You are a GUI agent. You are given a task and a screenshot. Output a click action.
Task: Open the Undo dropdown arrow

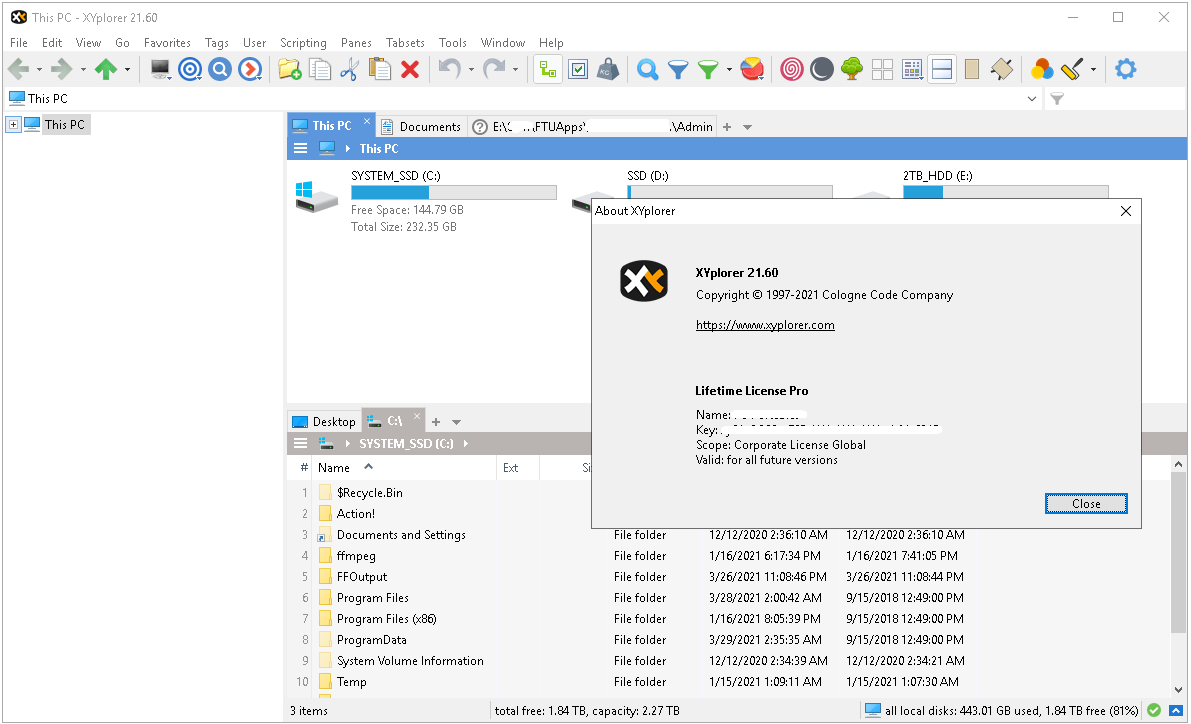[471, 69]
